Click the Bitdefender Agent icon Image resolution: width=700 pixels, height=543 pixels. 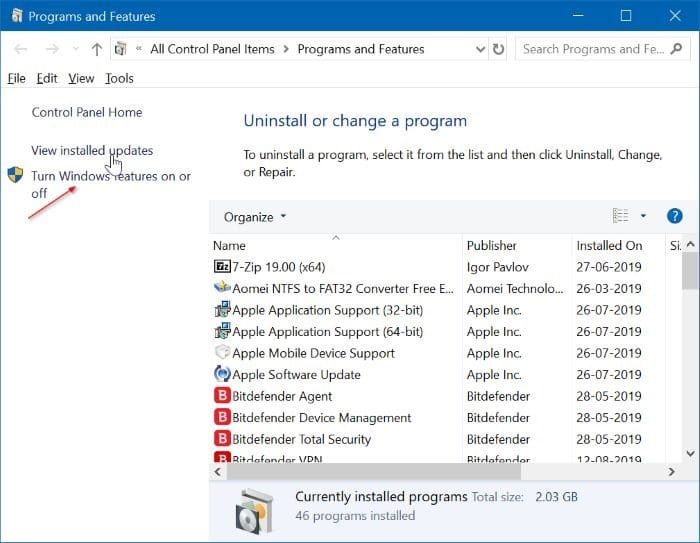pyautogui.click(x=222, y=395)
